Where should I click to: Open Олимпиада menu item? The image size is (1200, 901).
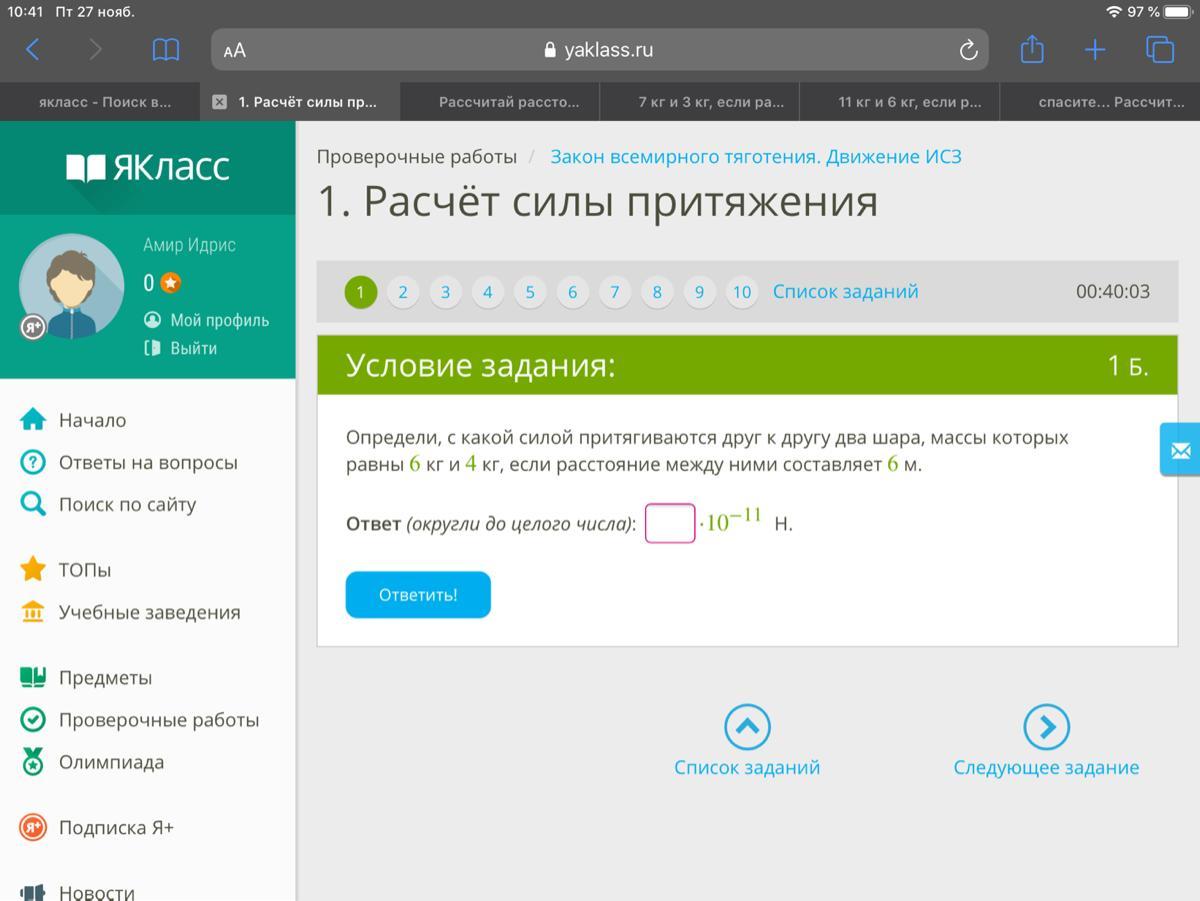[x=111, y=762]
